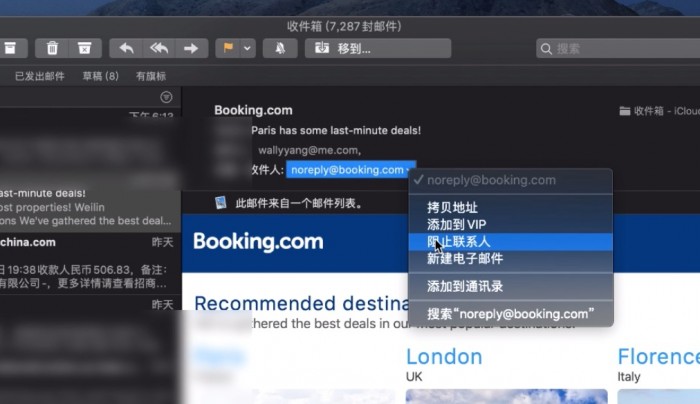Choose 搜索“noreply@booking.com” menu item
This screenshot has width=700, height=404.
[511, 314]
